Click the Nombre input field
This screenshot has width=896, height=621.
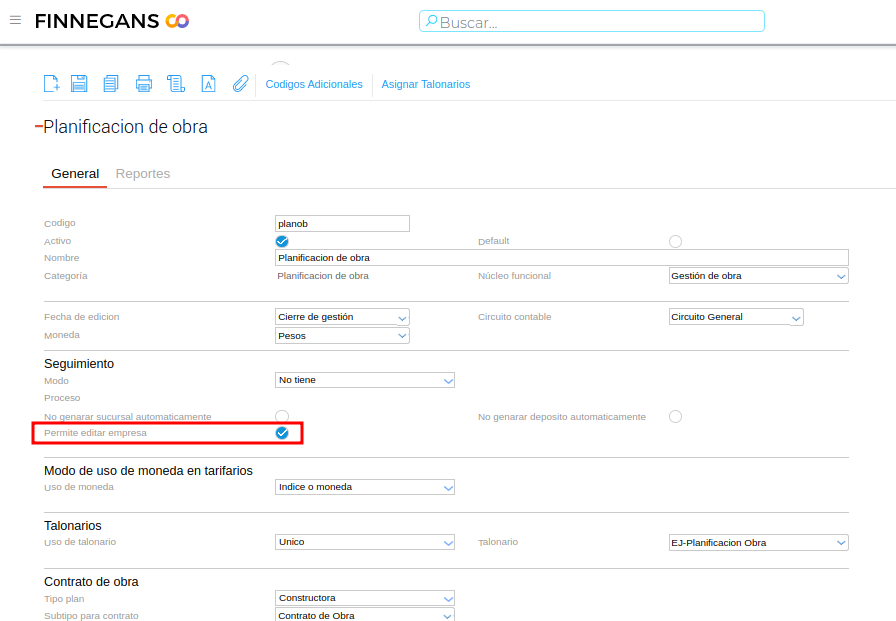(x=562, y=258)
